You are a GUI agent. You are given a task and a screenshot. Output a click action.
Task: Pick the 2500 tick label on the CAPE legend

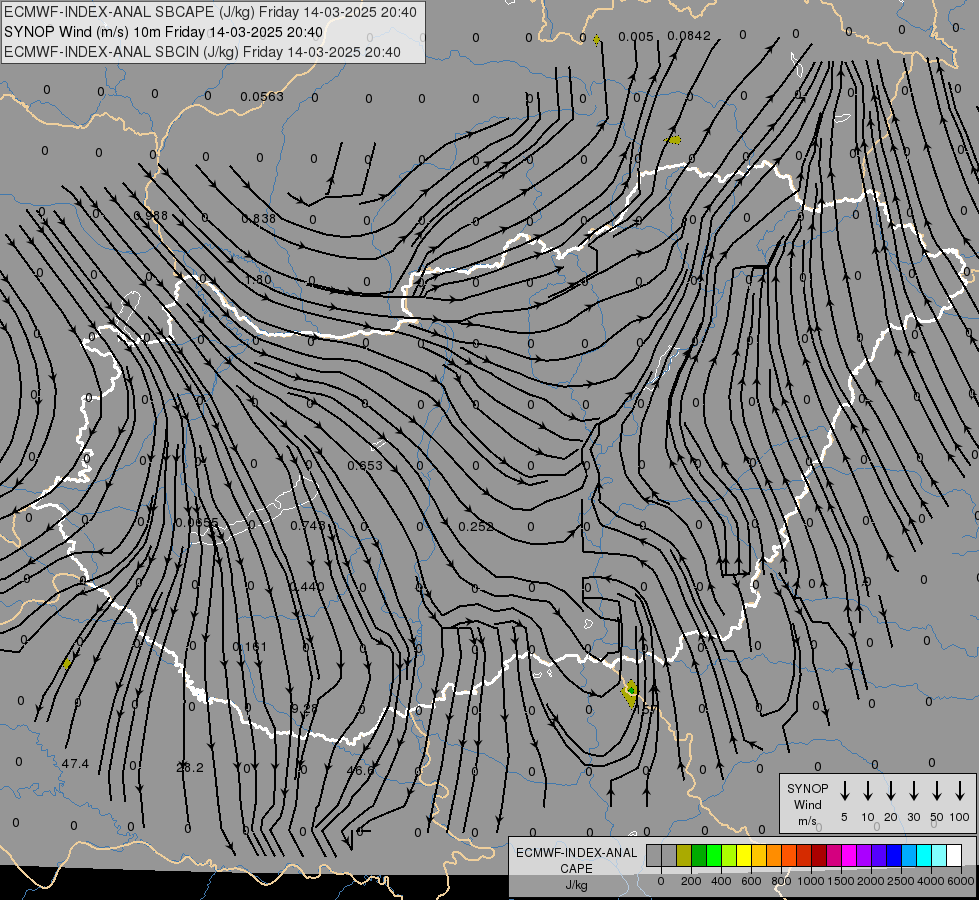[901, 881]
